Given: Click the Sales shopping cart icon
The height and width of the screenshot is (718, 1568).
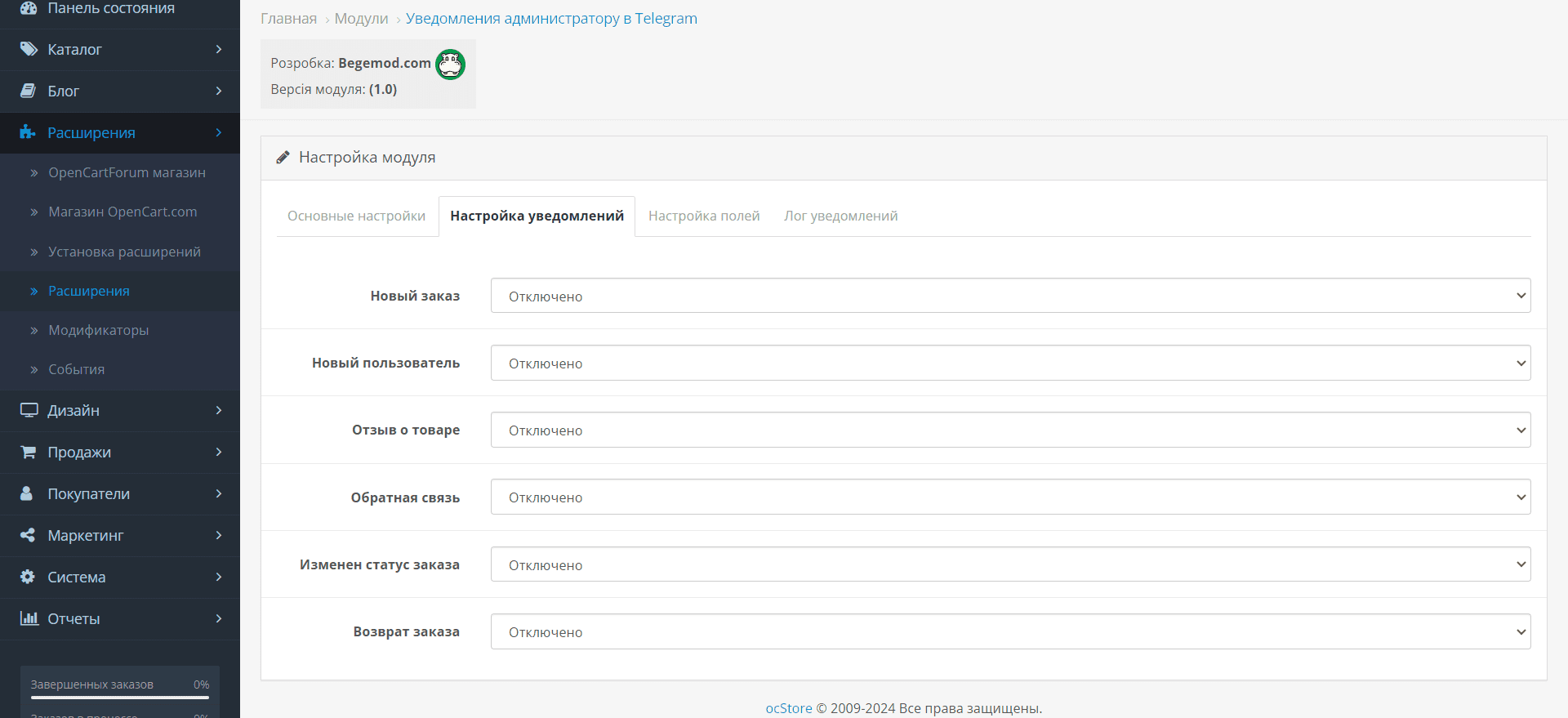Looking at the screenshot, I should 29,452.
